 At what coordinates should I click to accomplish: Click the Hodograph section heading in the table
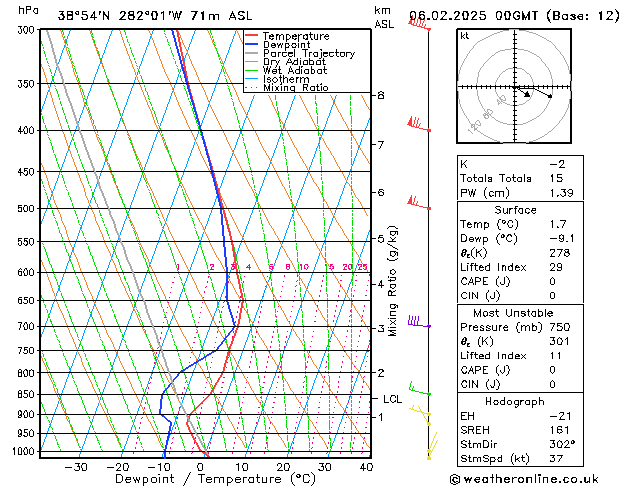coord(515,402)
